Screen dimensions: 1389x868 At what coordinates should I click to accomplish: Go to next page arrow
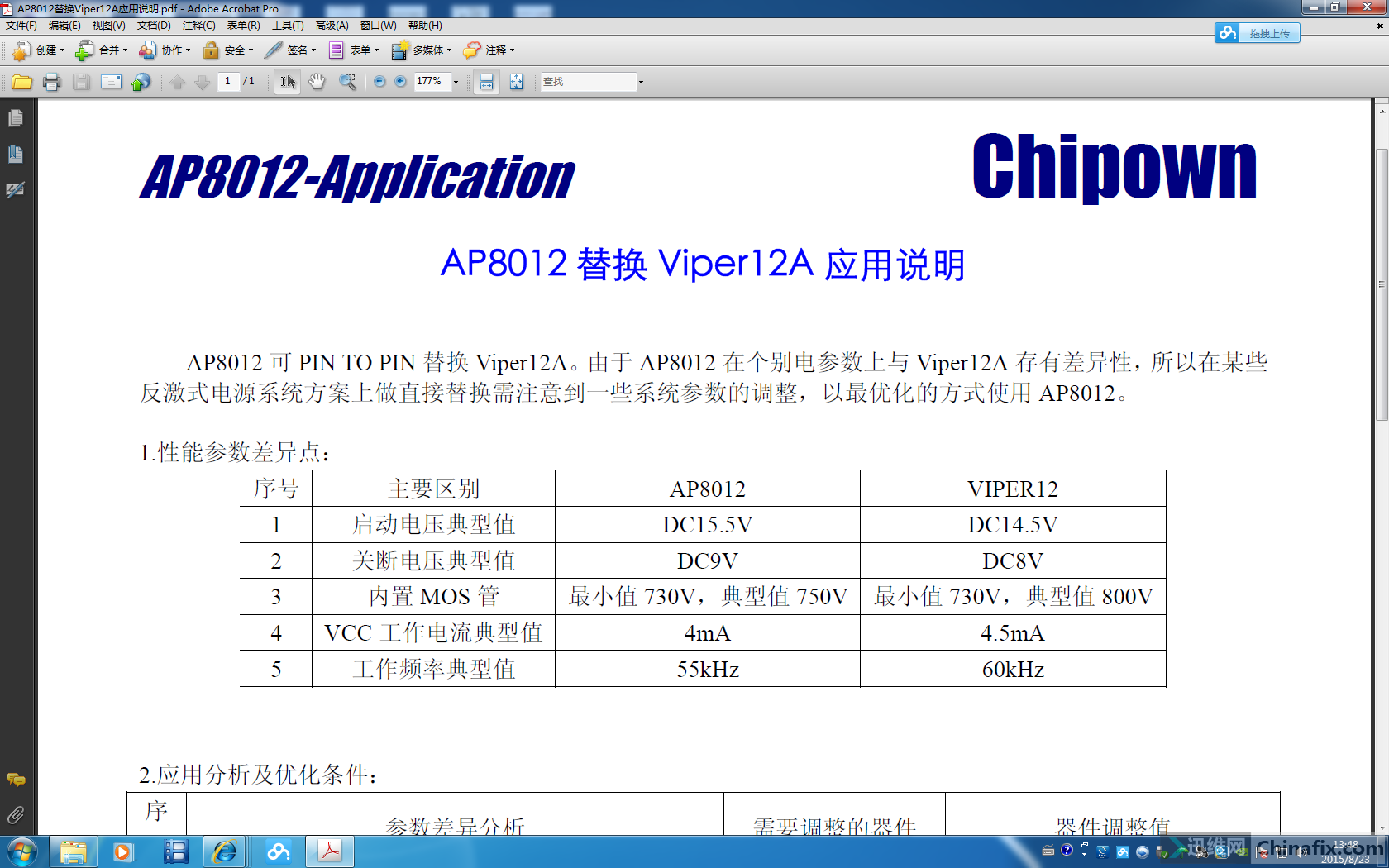202,82
